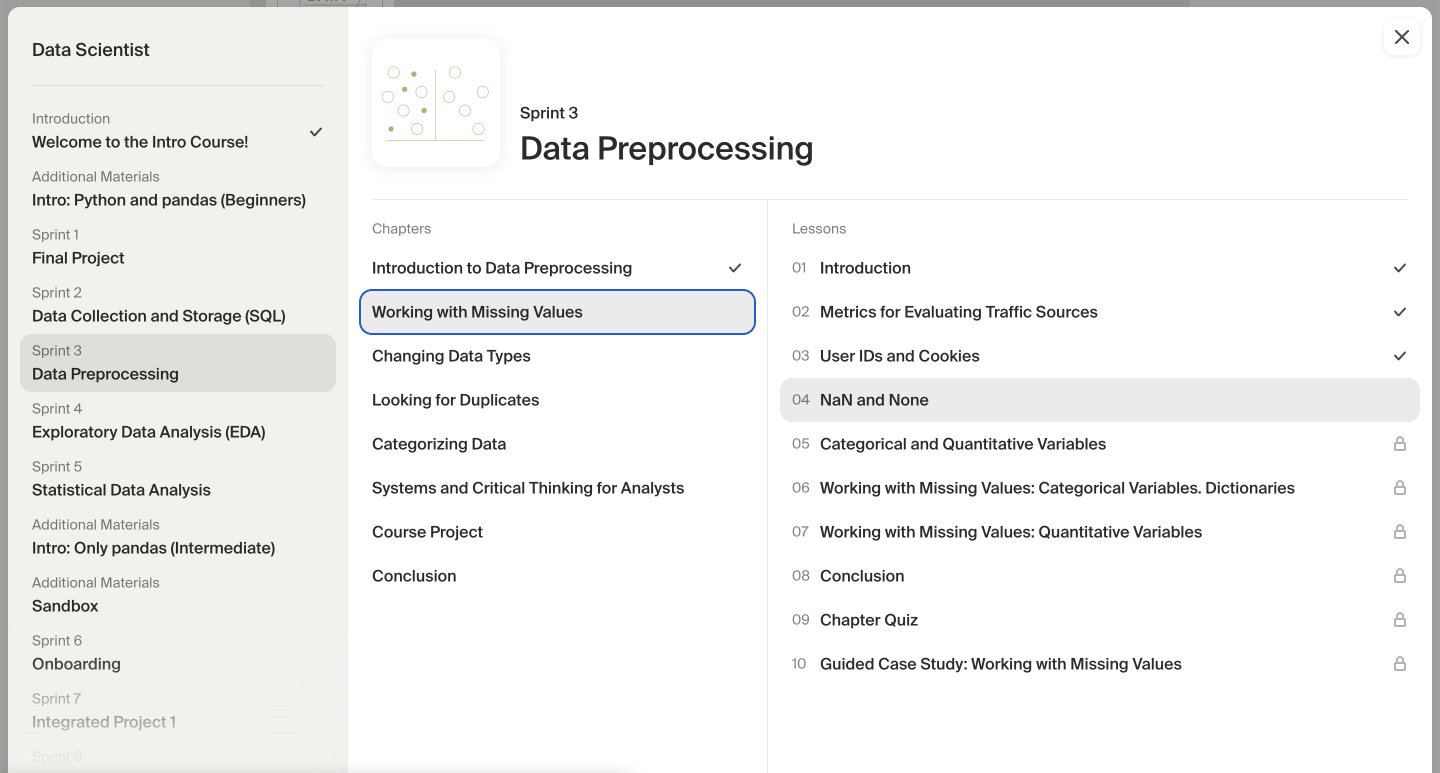This screenshot has height=773, width=1440.
Task: Select Sprint 2 Data Collection and Storage
Action: (x=158, y=306)
